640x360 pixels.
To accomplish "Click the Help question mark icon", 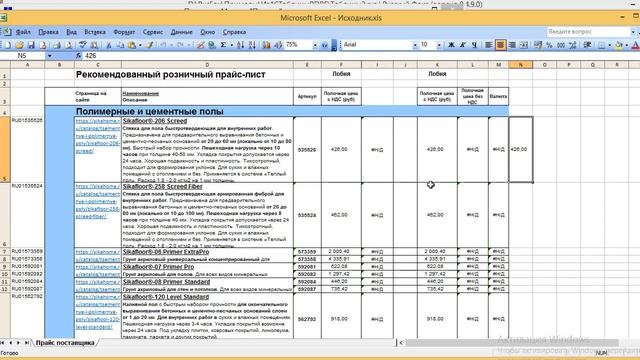I will click(324, 45).
